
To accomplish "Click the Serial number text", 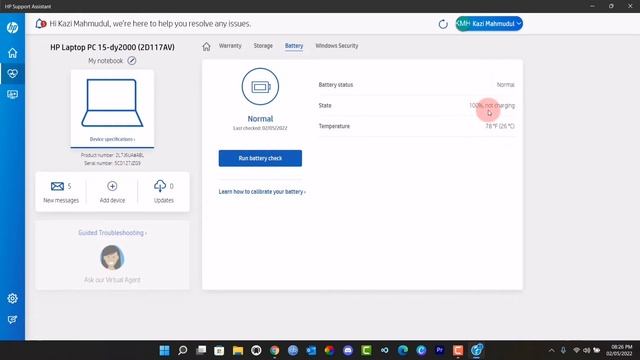I will click(x=112, y=163).
